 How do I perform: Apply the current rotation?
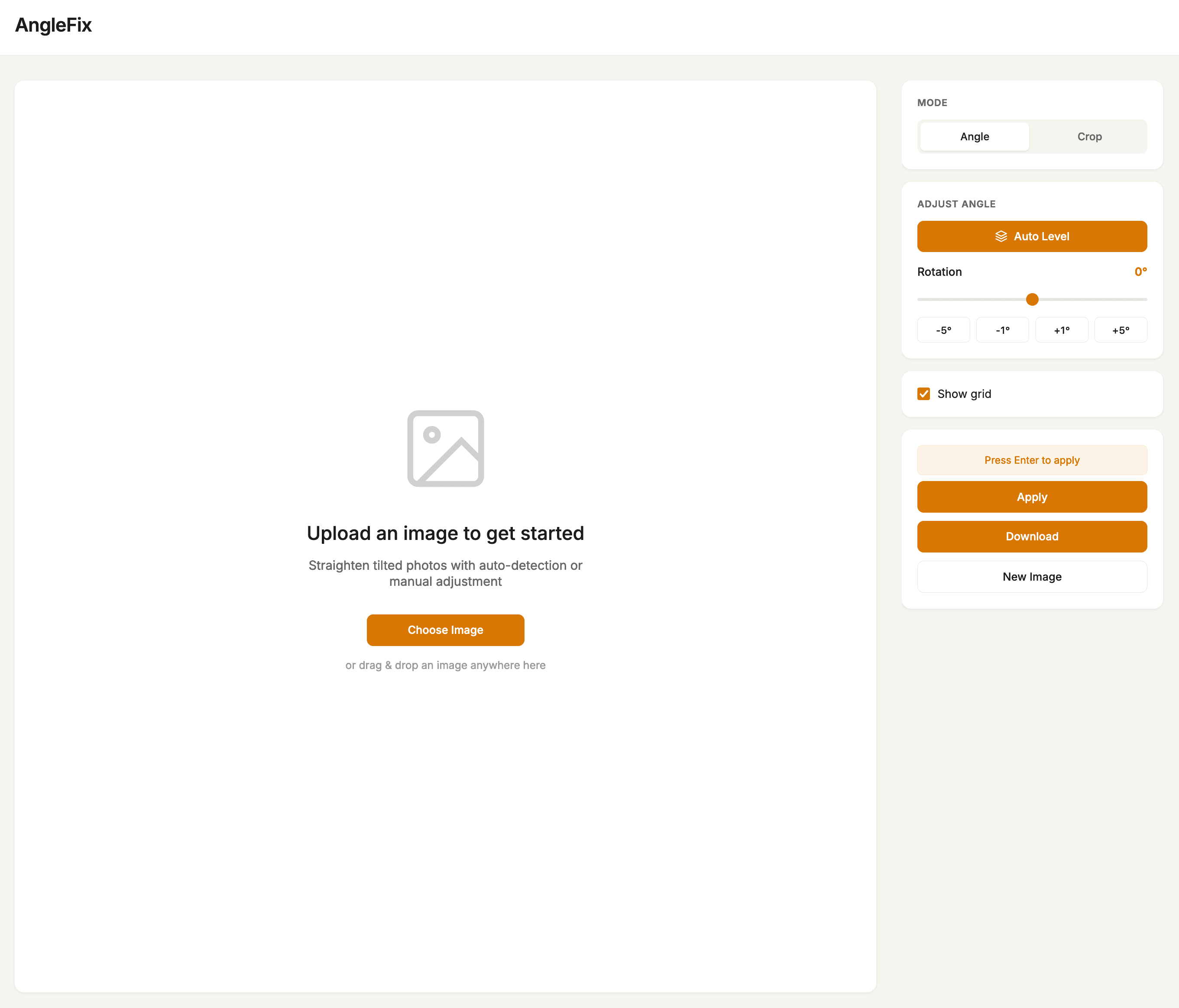pos(1032,497)
